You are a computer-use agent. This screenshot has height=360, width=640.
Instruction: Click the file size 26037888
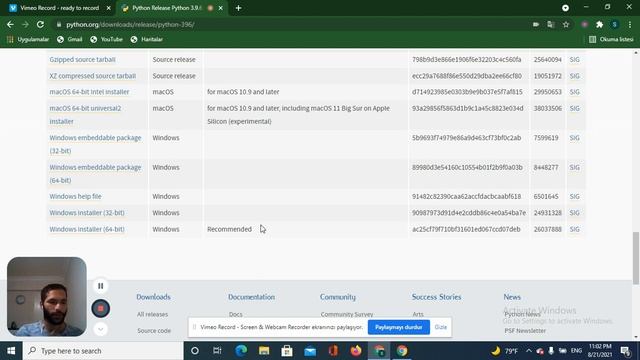click(547, 229)
